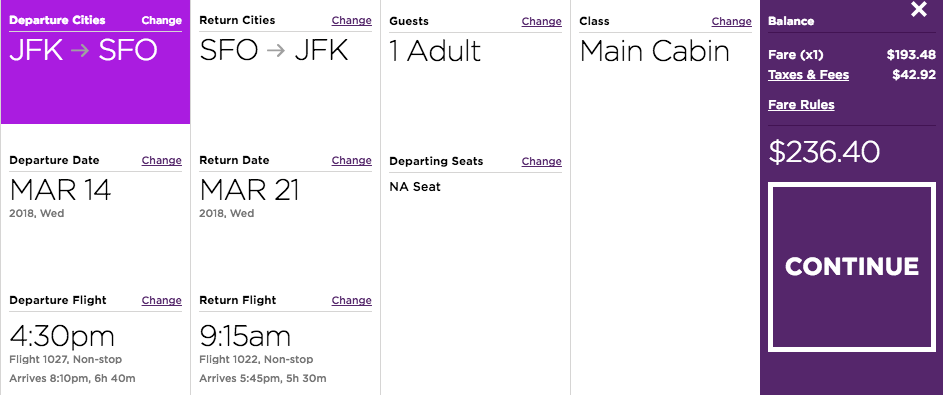Screen dimensions: 943x395
Task: Click the SFO to JFK return route
Action: (274, 51)
